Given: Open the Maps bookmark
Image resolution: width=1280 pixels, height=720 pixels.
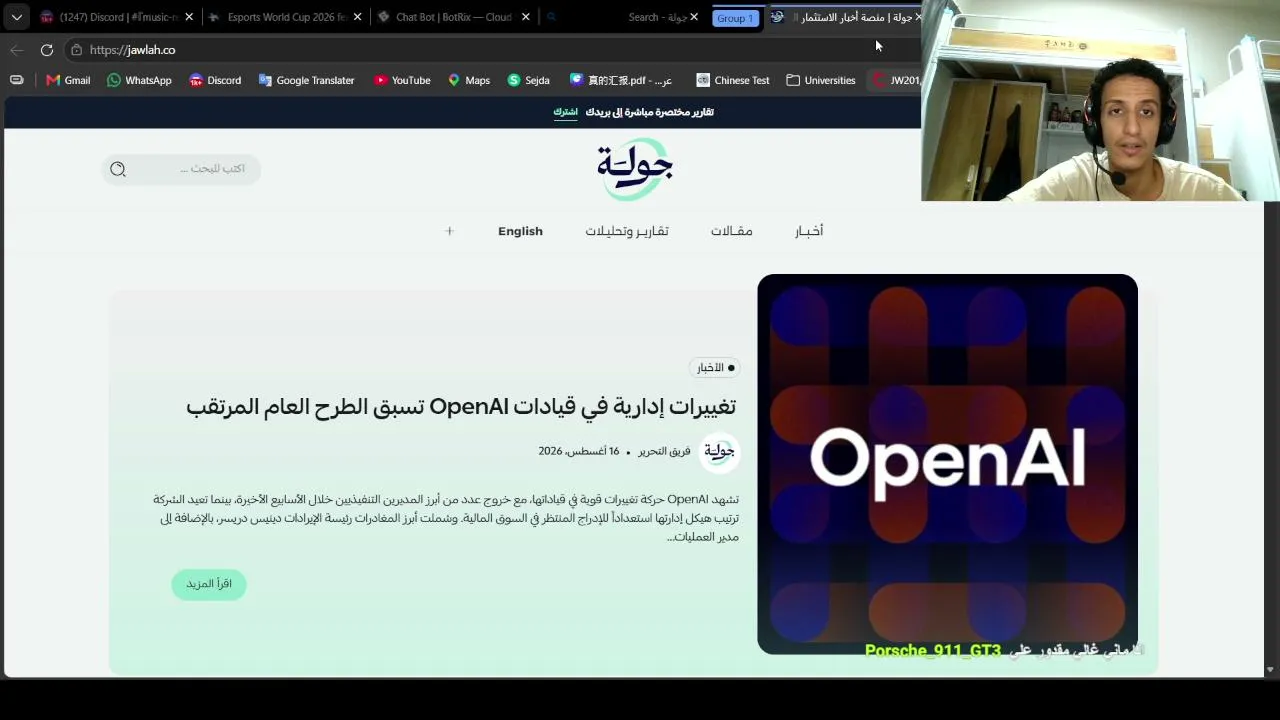Looking at the screenshot, I should click(468, 80).
